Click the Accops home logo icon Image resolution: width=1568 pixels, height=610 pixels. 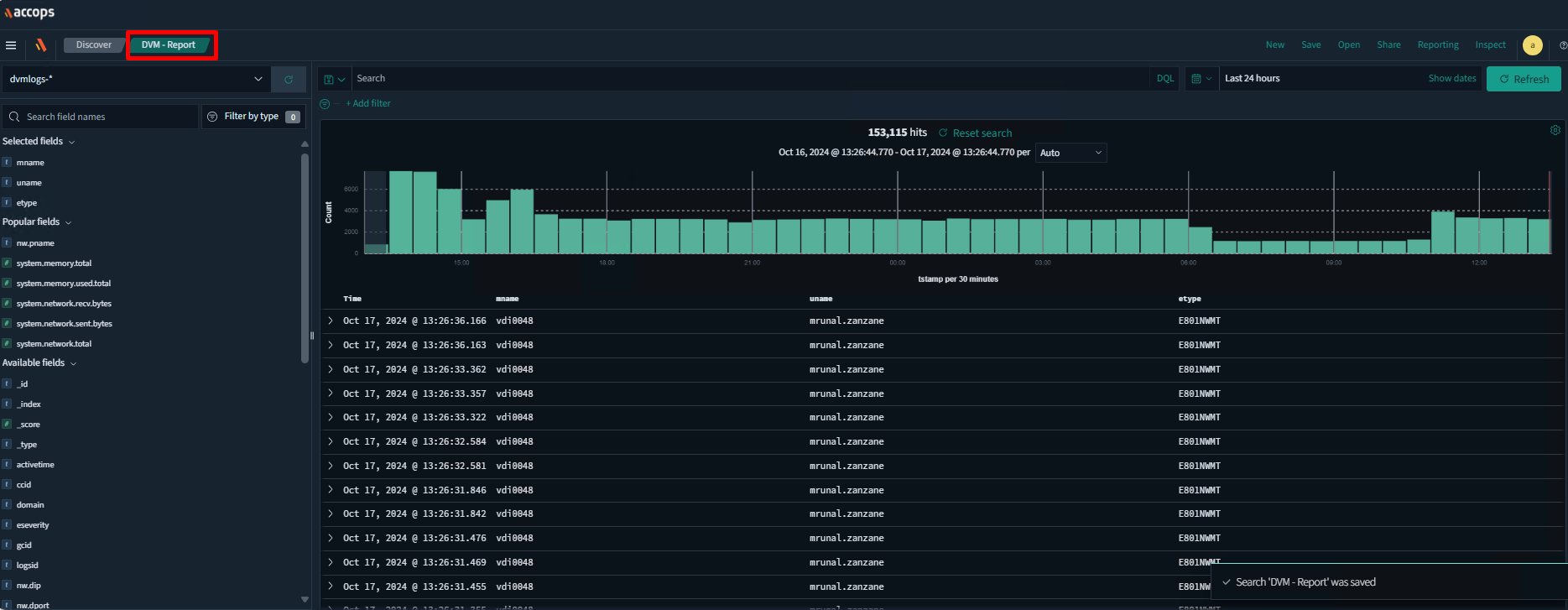pyautogui.click(x=40, y=45)
